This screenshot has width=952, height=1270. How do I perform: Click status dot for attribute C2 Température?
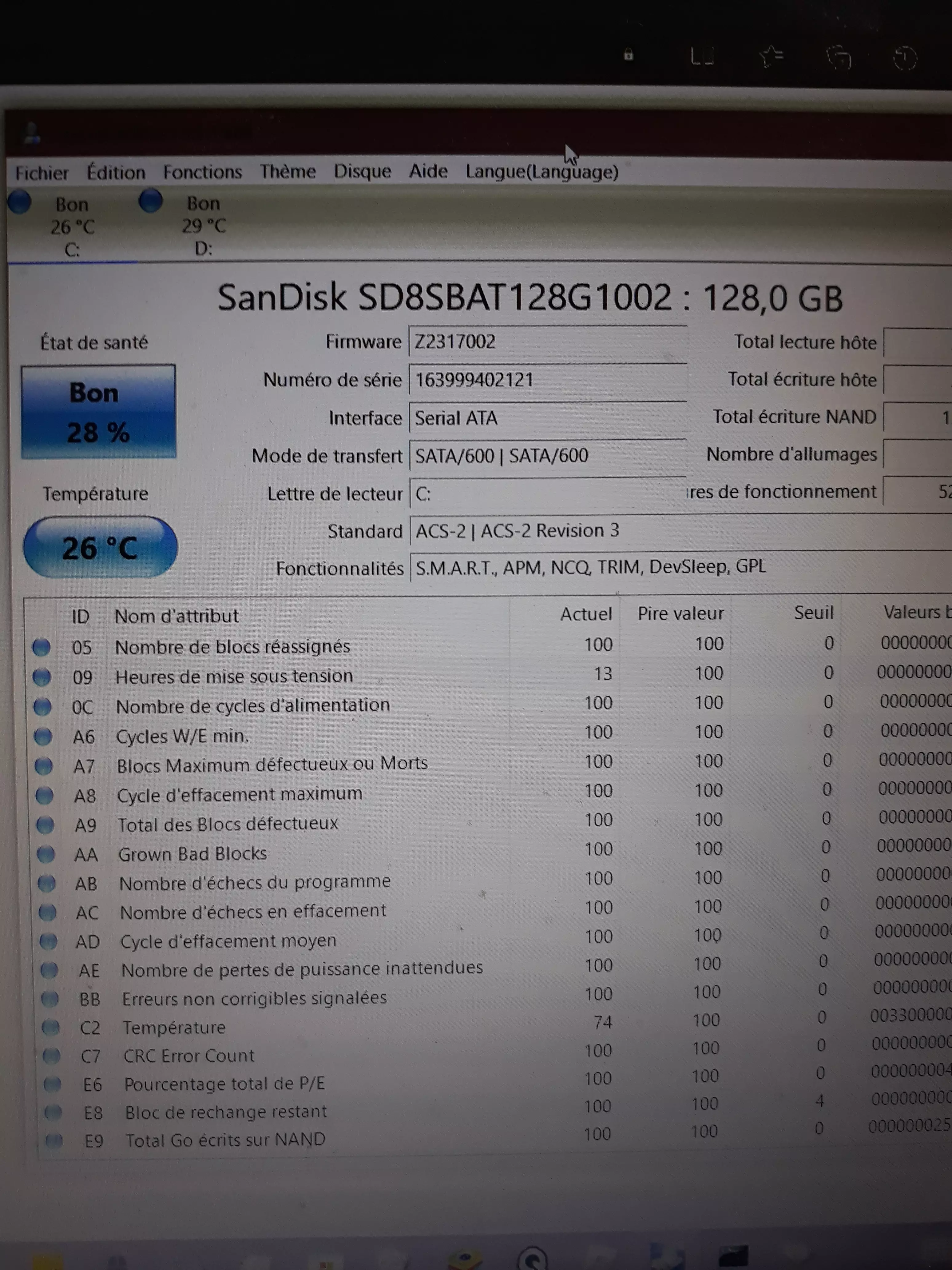pyautogui.click(x=50, y=1027)
